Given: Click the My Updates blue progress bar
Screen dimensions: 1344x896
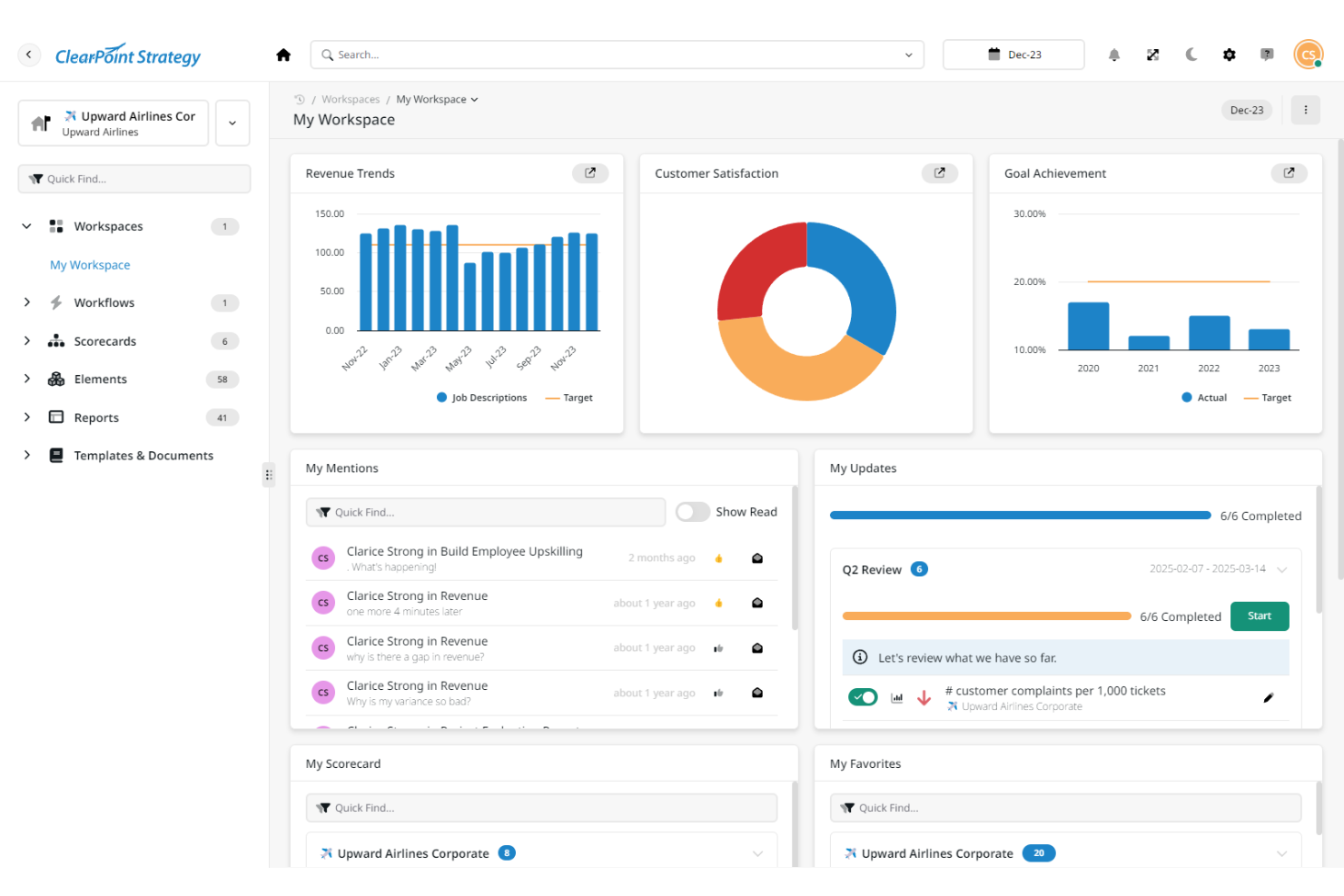Looking at the screenshot, I should click(x=1020, y=516).
